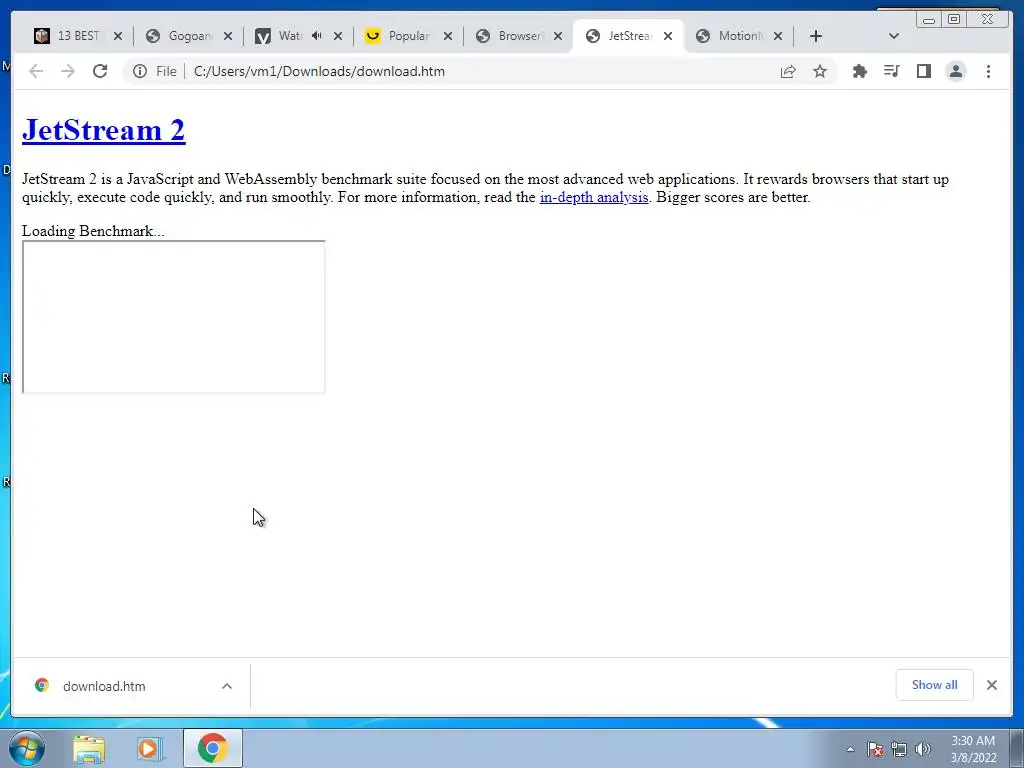Image resolution: width=1024 pixels, height=768 pixels.
Task: Switch to the 13 BEST tab
Action: (68, 36)
